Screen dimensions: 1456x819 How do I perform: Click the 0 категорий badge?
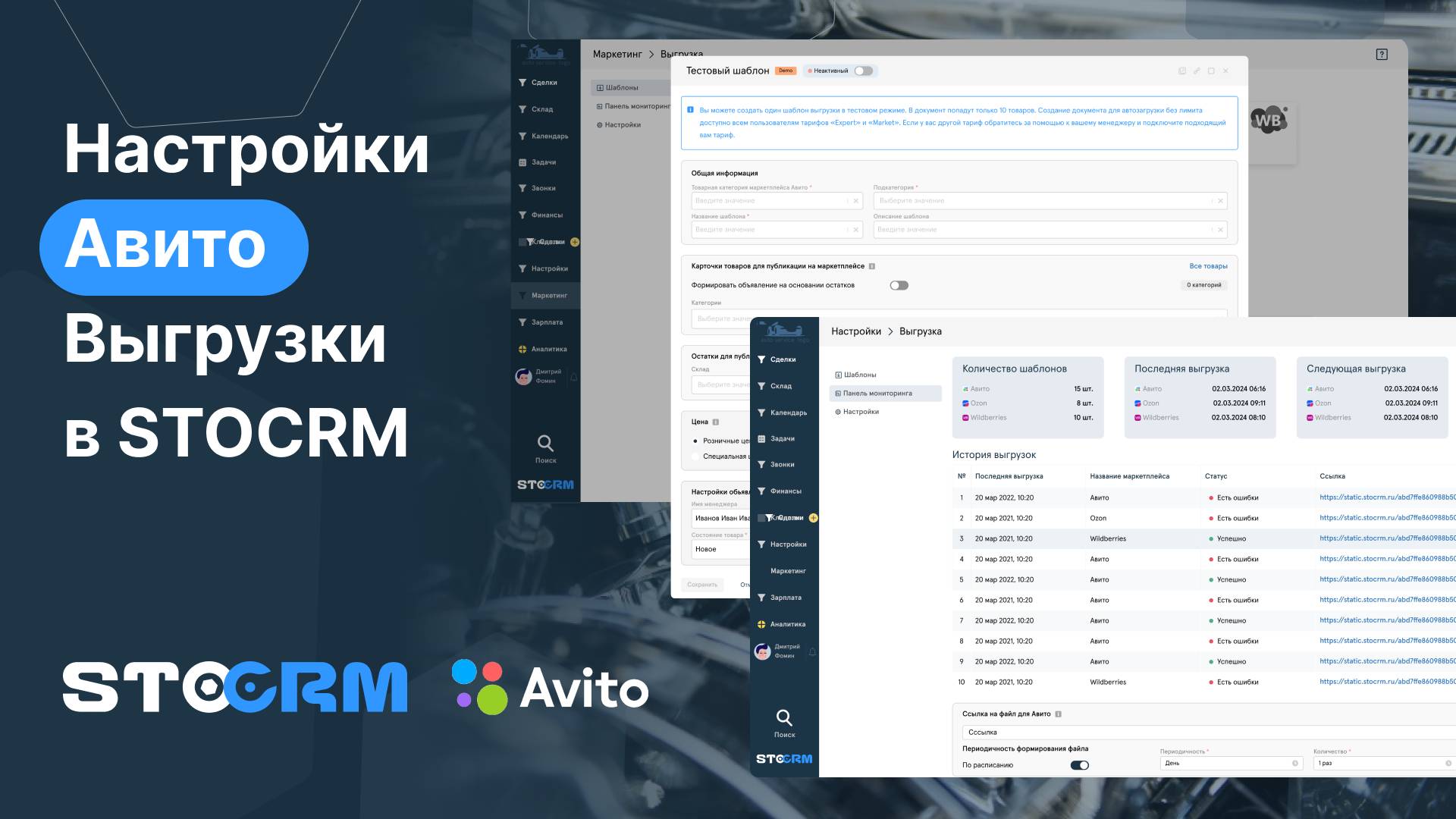pyautogui.click(x=1203, y=286)
